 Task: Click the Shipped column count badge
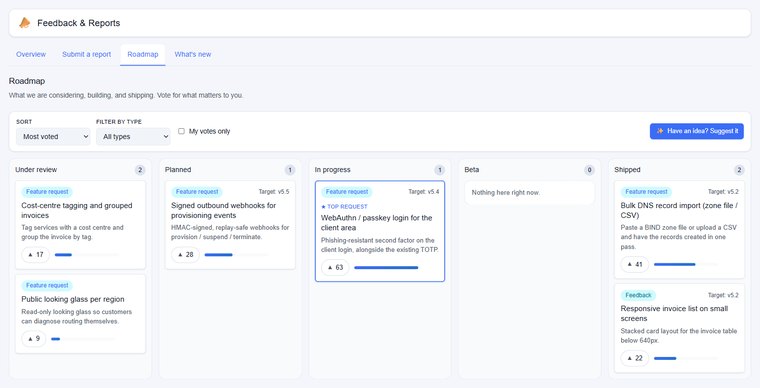click(739, 170)
